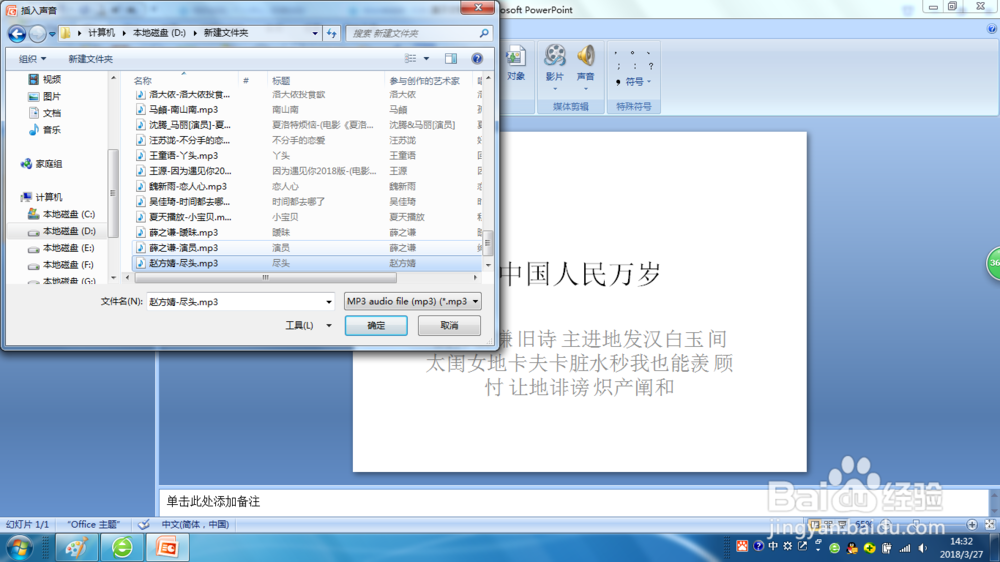Click the search magnifier in search box

(x=484, y=33)
